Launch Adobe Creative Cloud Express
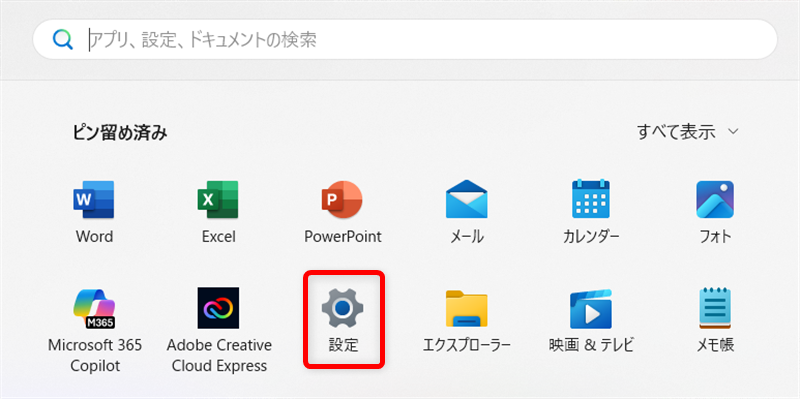 point(218,308)
